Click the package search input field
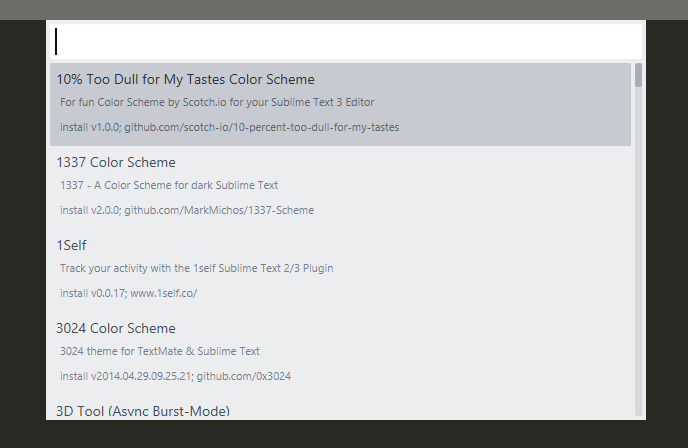The height and width of the screenshot is (448, 688). (344, 41)
